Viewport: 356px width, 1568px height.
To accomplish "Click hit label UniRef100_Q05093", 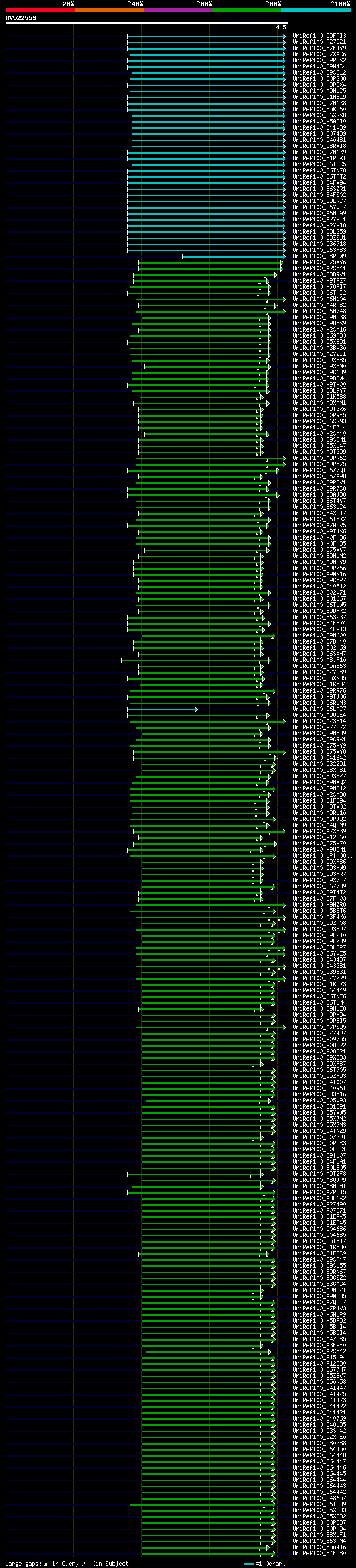I will tap(319, 1101).
